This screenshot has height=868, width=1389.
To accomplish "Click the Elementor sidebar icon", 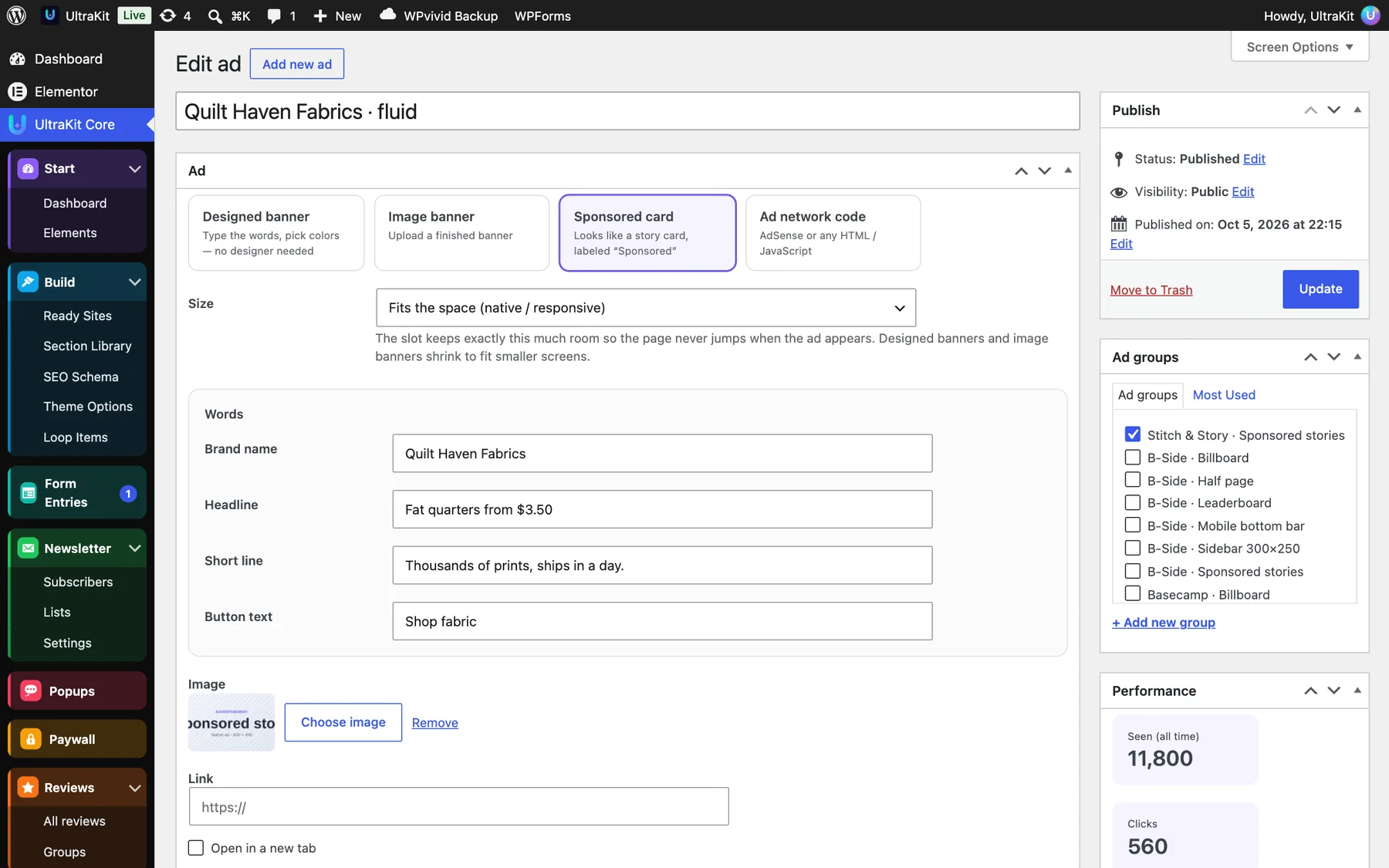I will point(17,92).
